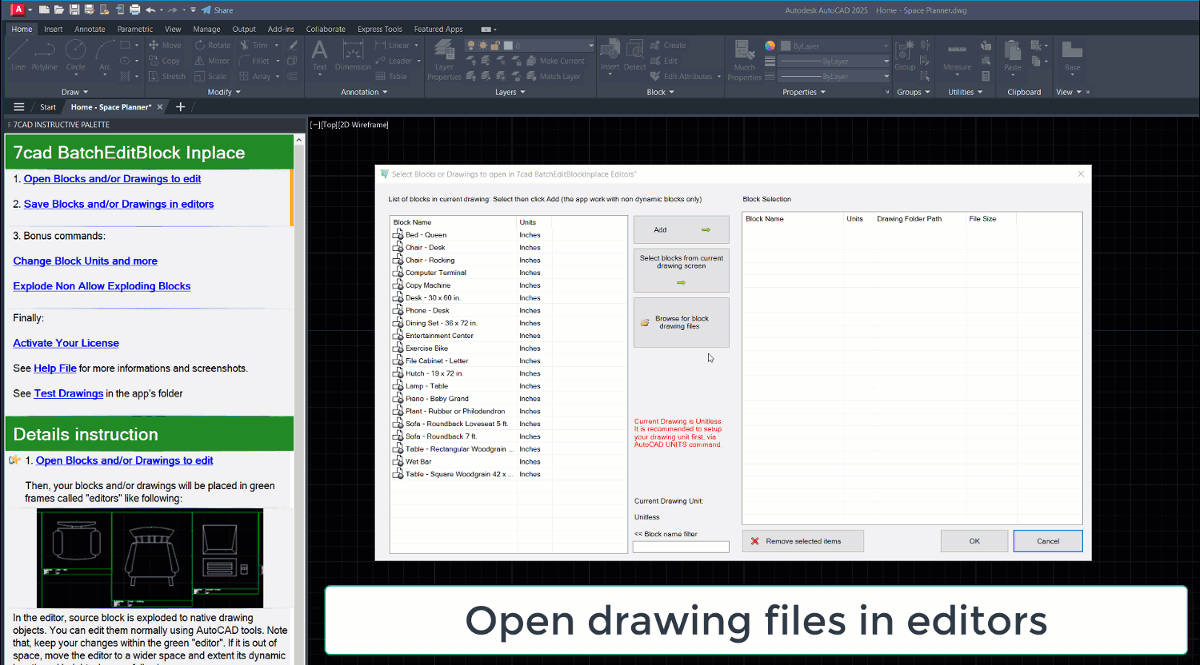Viewport: 1200px width, 665px height.
Task: Click the New drawing icon in quick access toolbar
Action: click(x=46, y=9)
